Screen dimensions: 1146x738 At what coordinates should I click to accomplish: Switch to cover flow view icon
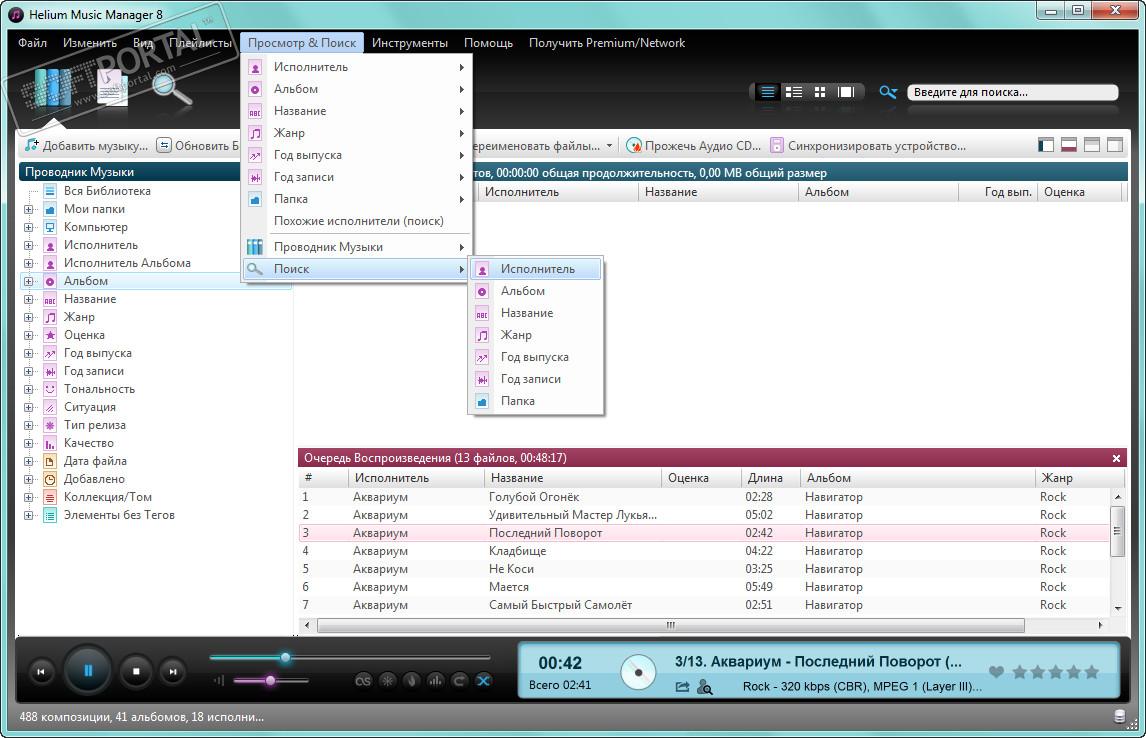pyautogui.click(x=846, y=92)
